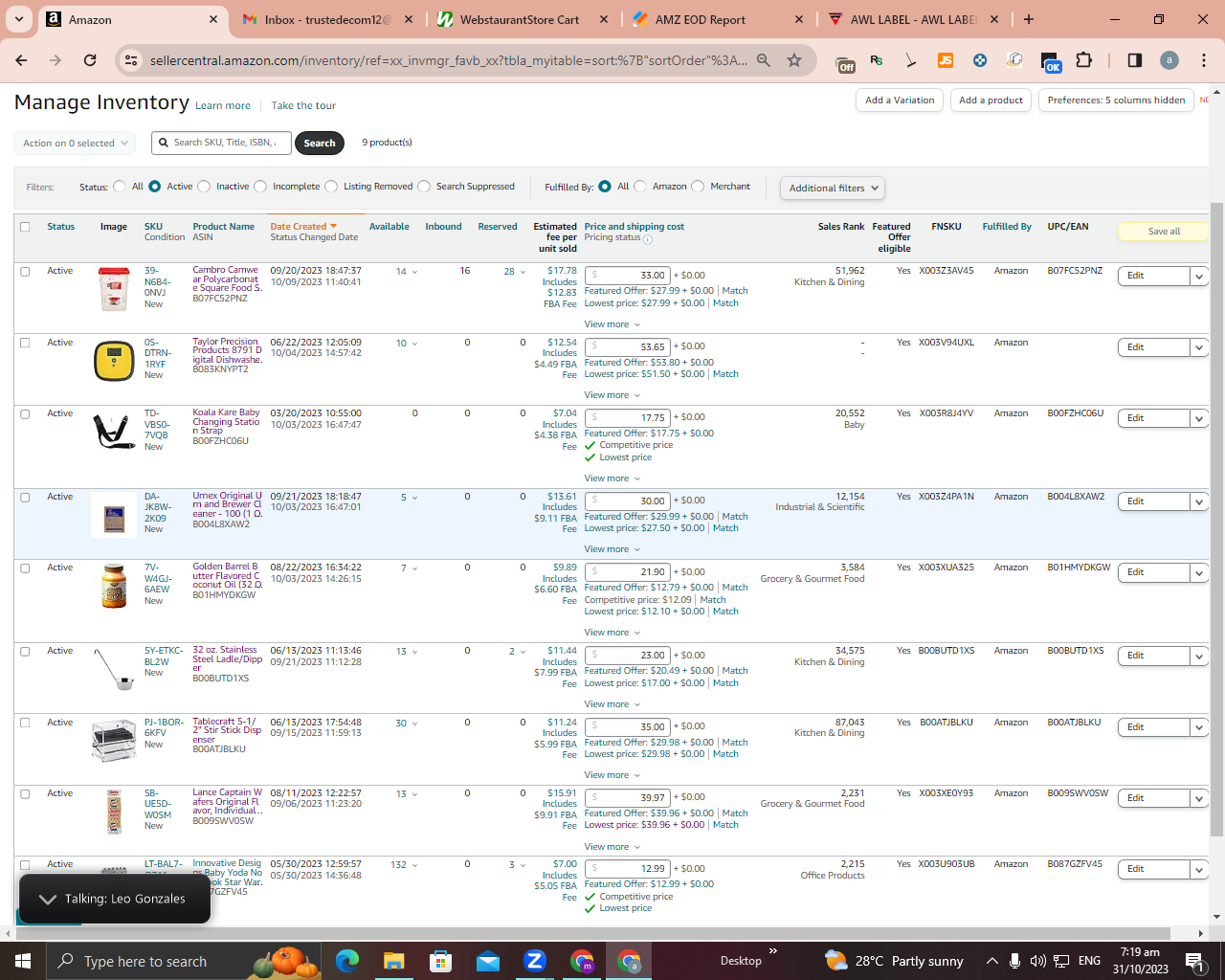This screenshot has height=980, width=1225.
Task: Open the zoom magnifier in address bar
Action: (764, 60)
